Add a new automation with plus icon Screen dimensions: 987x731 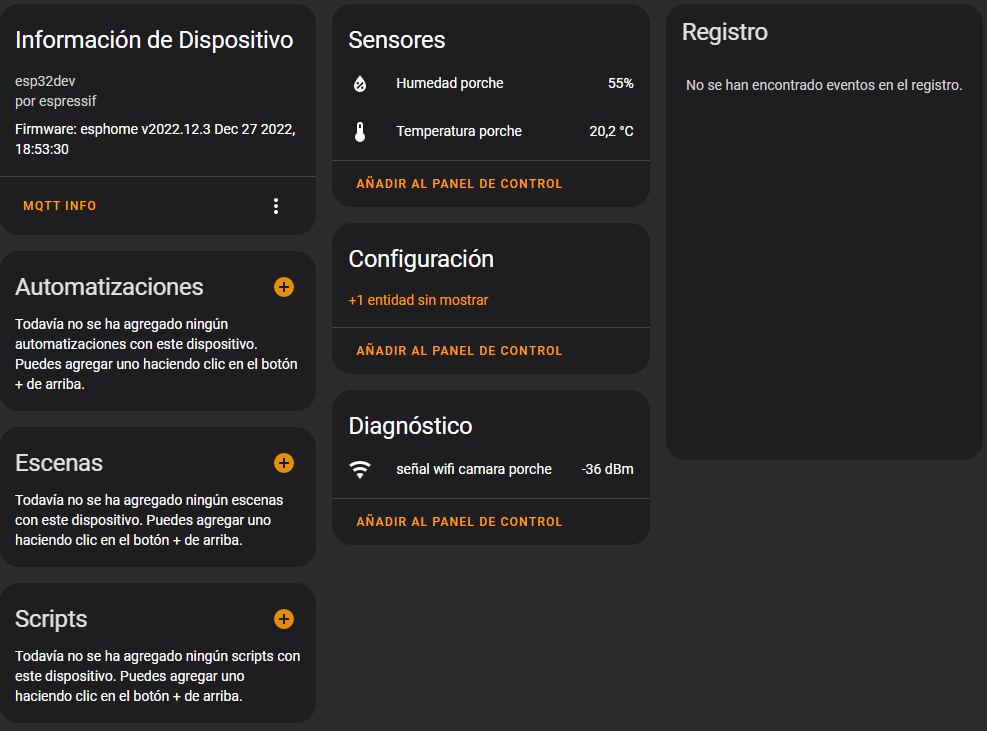(284, 287)
